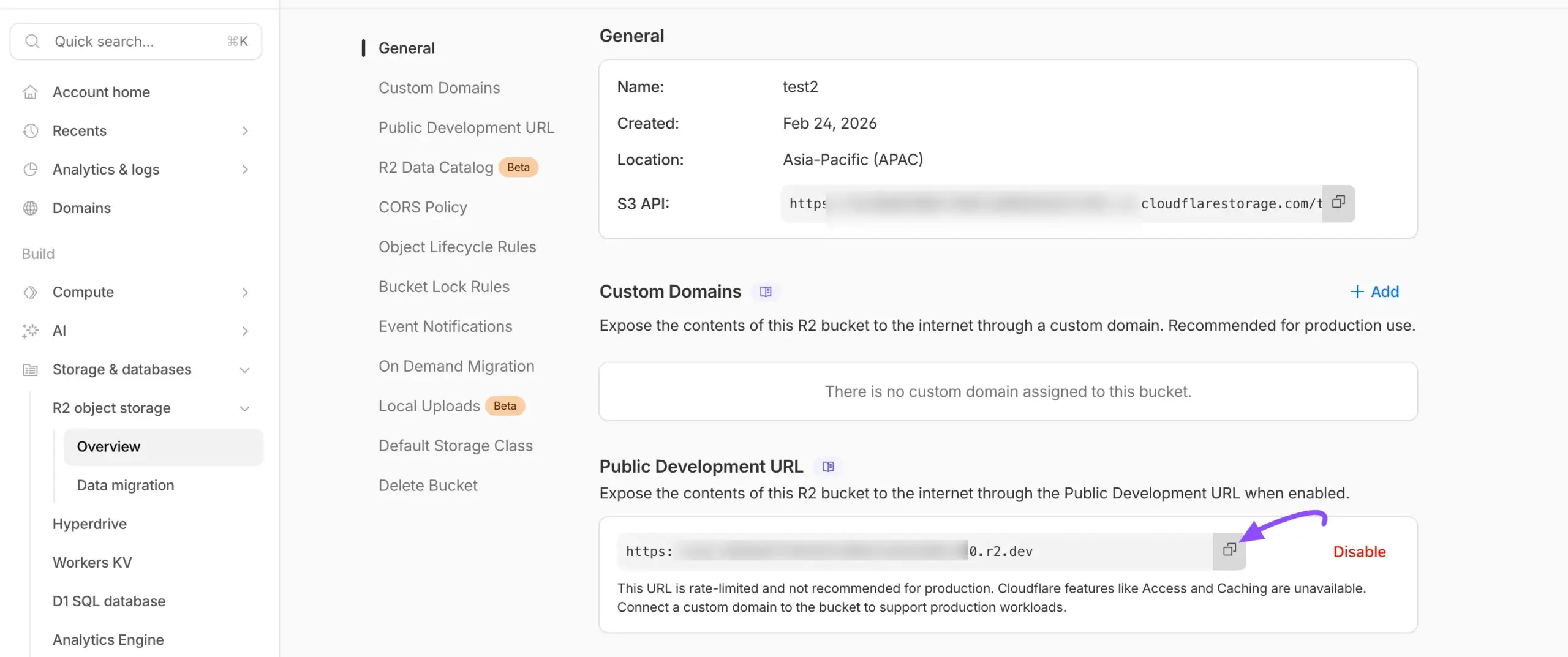
Task: Select Delete Bucket in settings navigation
Action: tap(428, 486)
